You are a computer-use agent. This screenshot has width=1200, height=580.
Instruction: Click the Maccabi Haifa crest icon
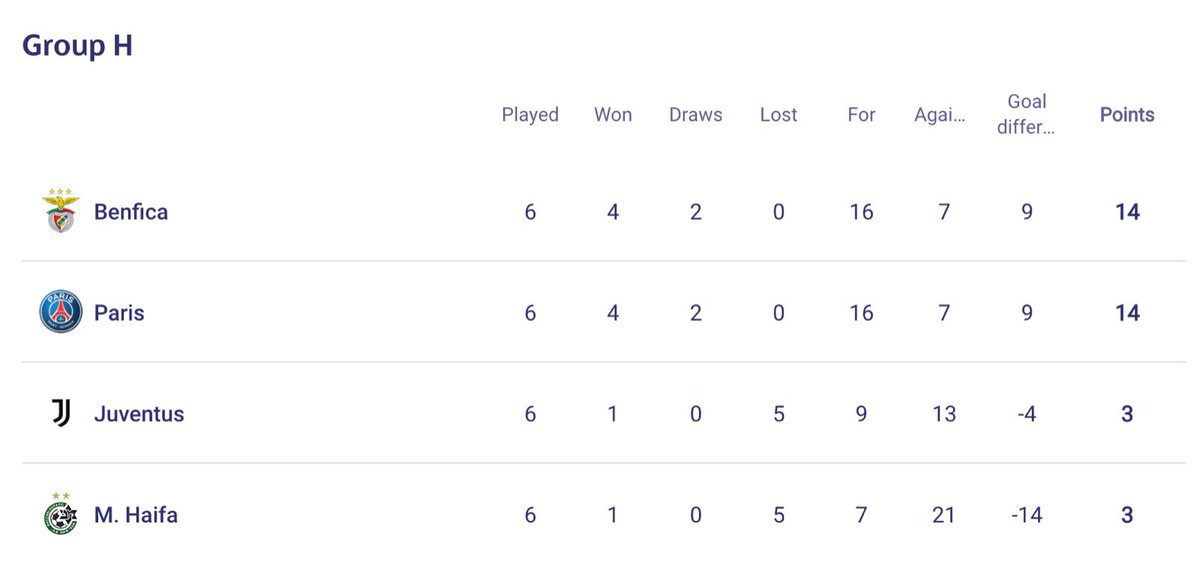tap(60, 514)
